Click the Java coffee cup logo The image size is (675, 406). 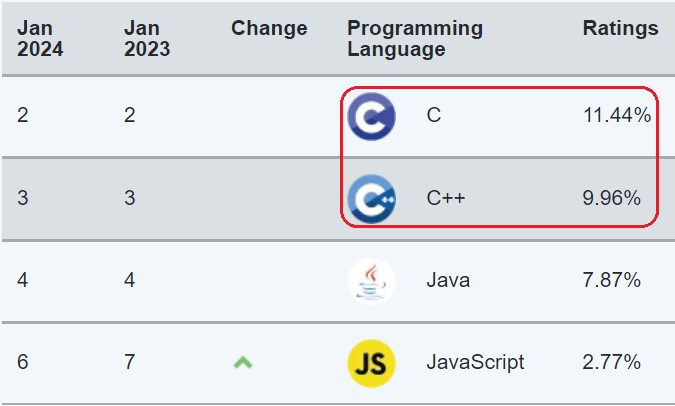pyautogui.click(x=371, y=280)
